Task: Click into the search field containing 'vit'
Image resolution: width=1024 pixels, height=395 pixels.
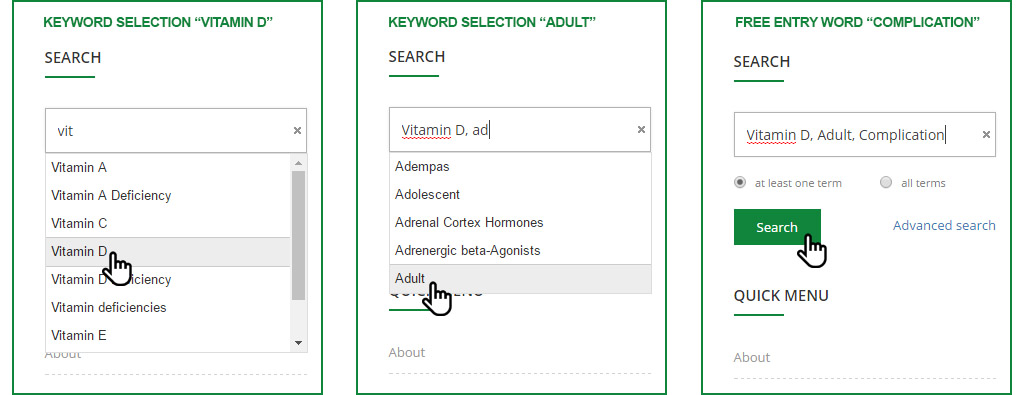Action: pyautogui.click(x=176, y=131)
